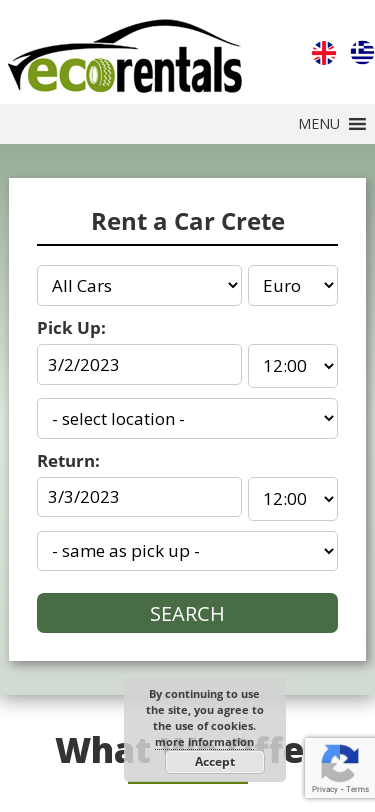Switch language with the Greek flag icon
This screenshot has width=375, height=812.
pos(363,53)
